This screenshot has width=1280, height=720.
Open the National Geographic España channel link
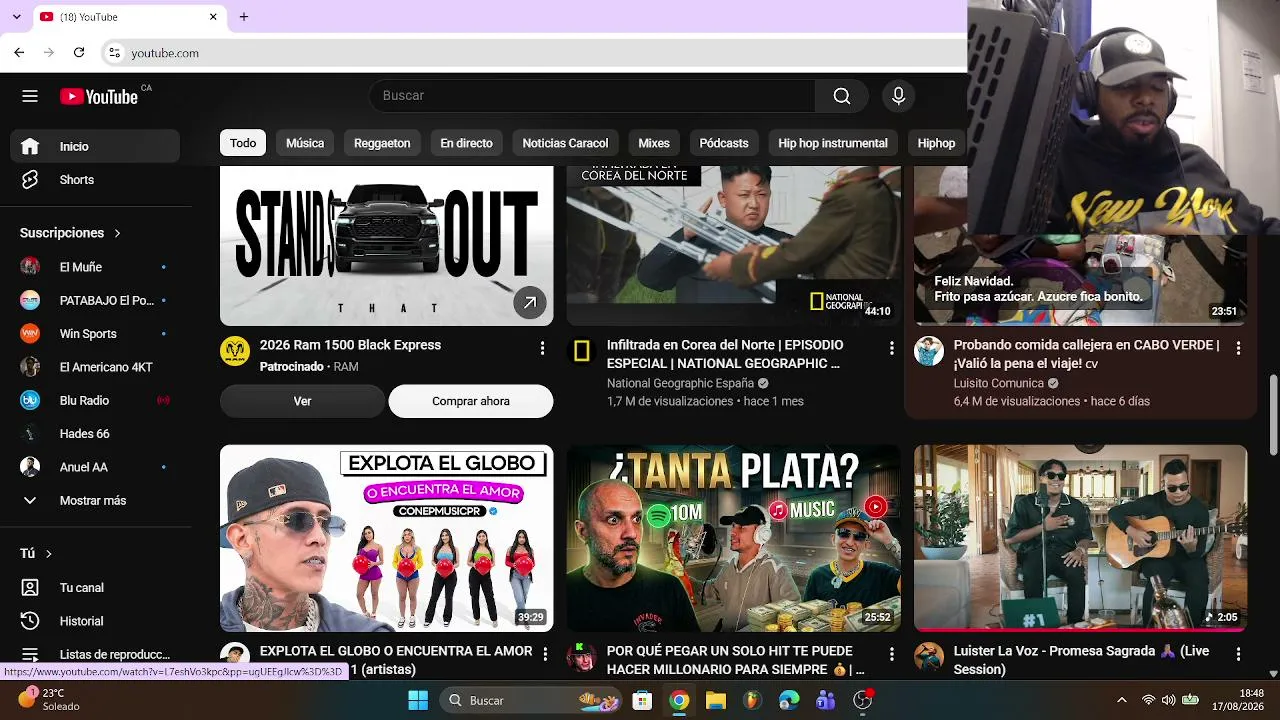(680, 383)
